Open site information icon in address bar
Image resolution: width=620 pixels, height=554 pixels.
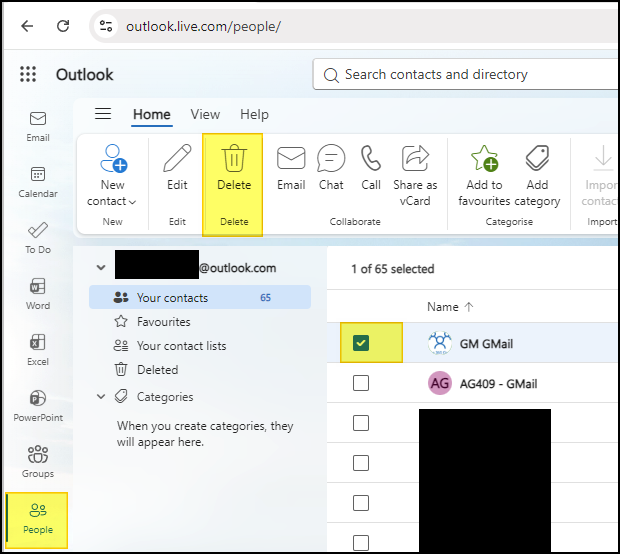coord(106,26)
